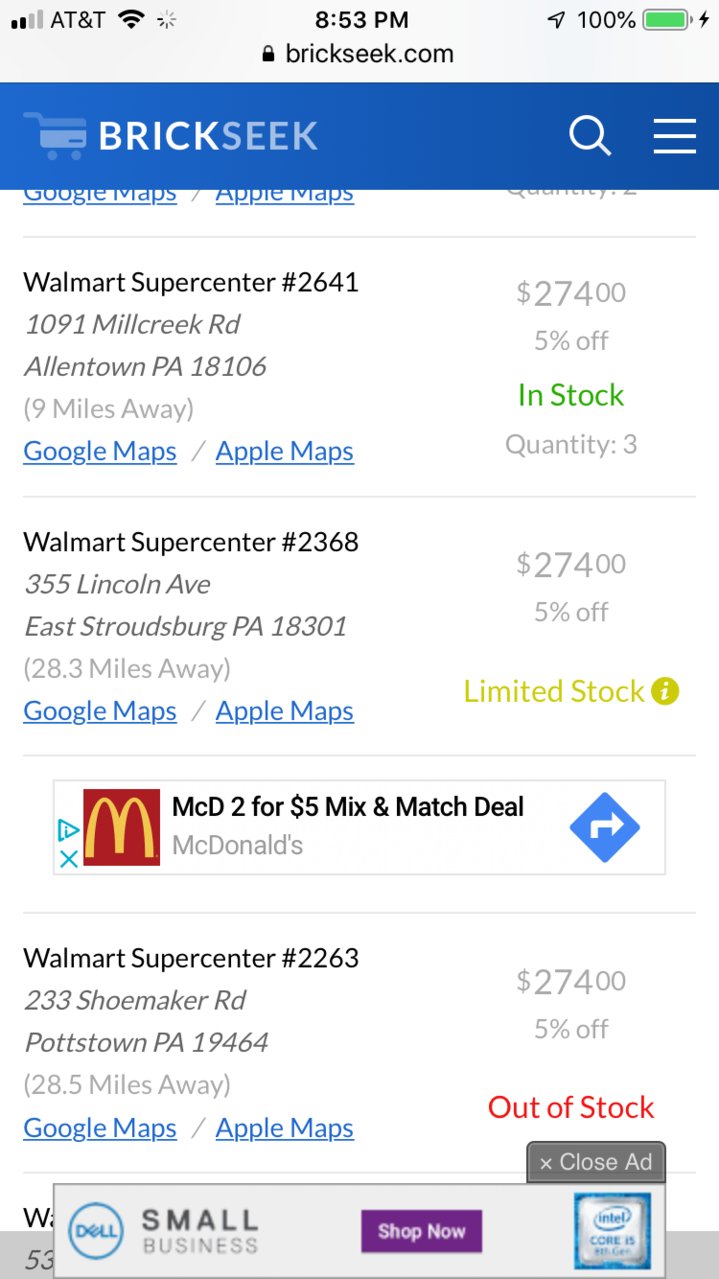This screenshot has height=1279, width=719.
Task: Tap the Limited Stock info icon
Action: (665, 691)
